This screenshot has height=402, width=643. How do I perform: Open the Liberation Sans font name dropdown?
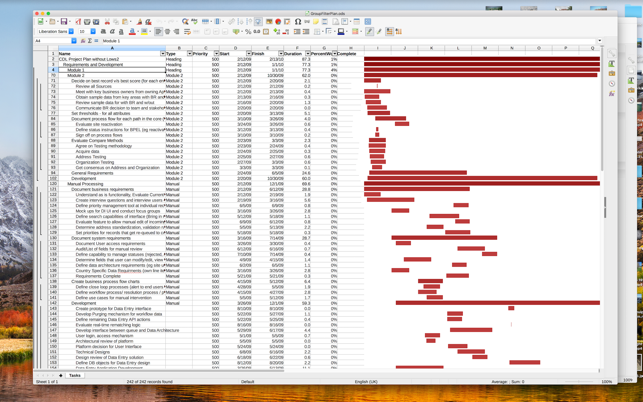click(x=72, y=31)
